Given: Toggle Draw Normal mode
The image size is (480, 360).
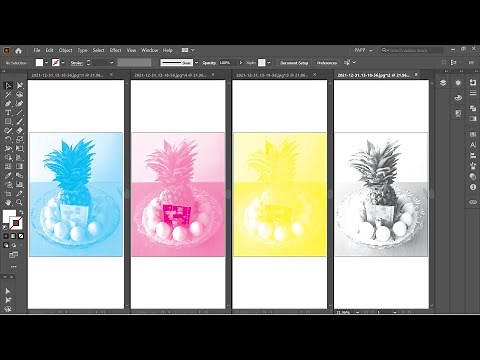Looking at the screenshot, I should pos(6,245).
